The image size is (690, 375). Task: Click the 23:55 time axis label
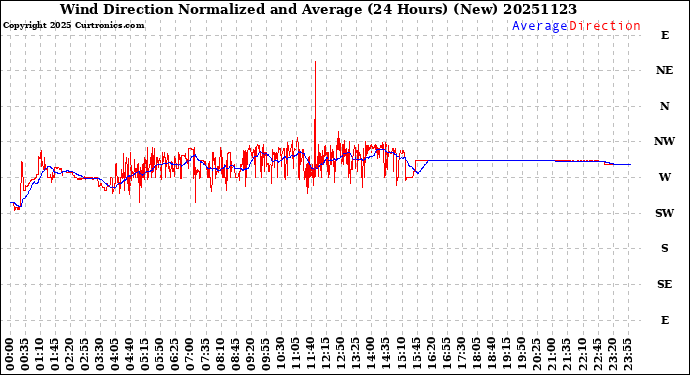tap(628, 354)
